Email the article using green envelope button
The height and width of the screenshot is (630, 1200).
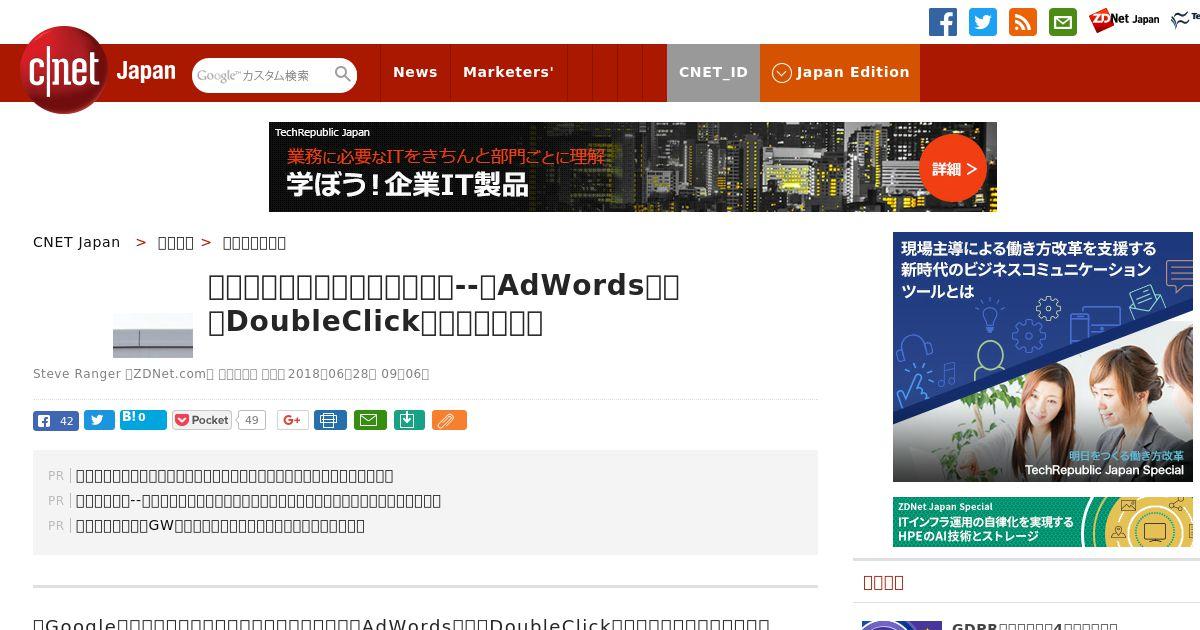(x=370, y=420)
